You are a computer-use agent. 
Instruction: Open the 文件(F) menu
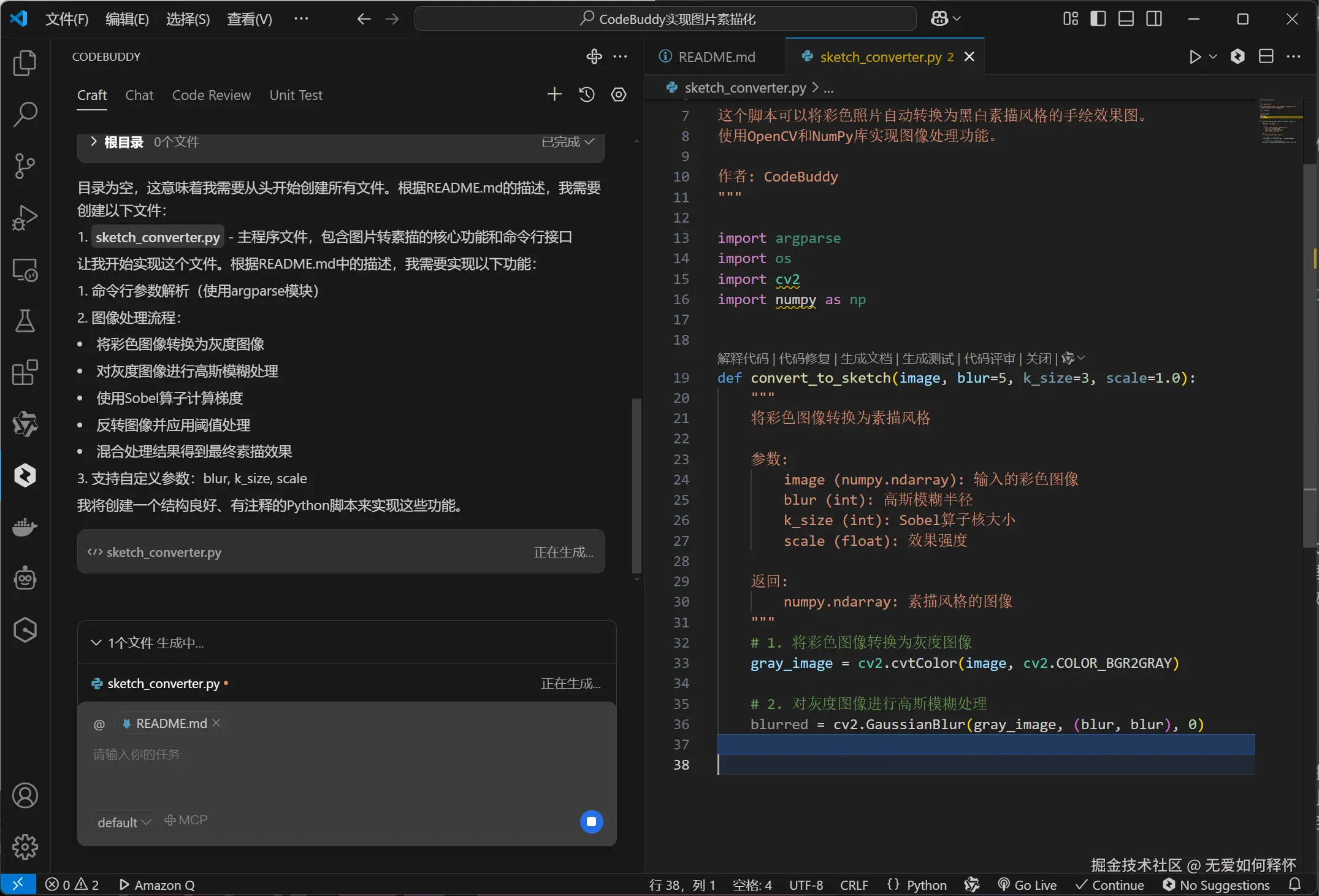(67, 19)
